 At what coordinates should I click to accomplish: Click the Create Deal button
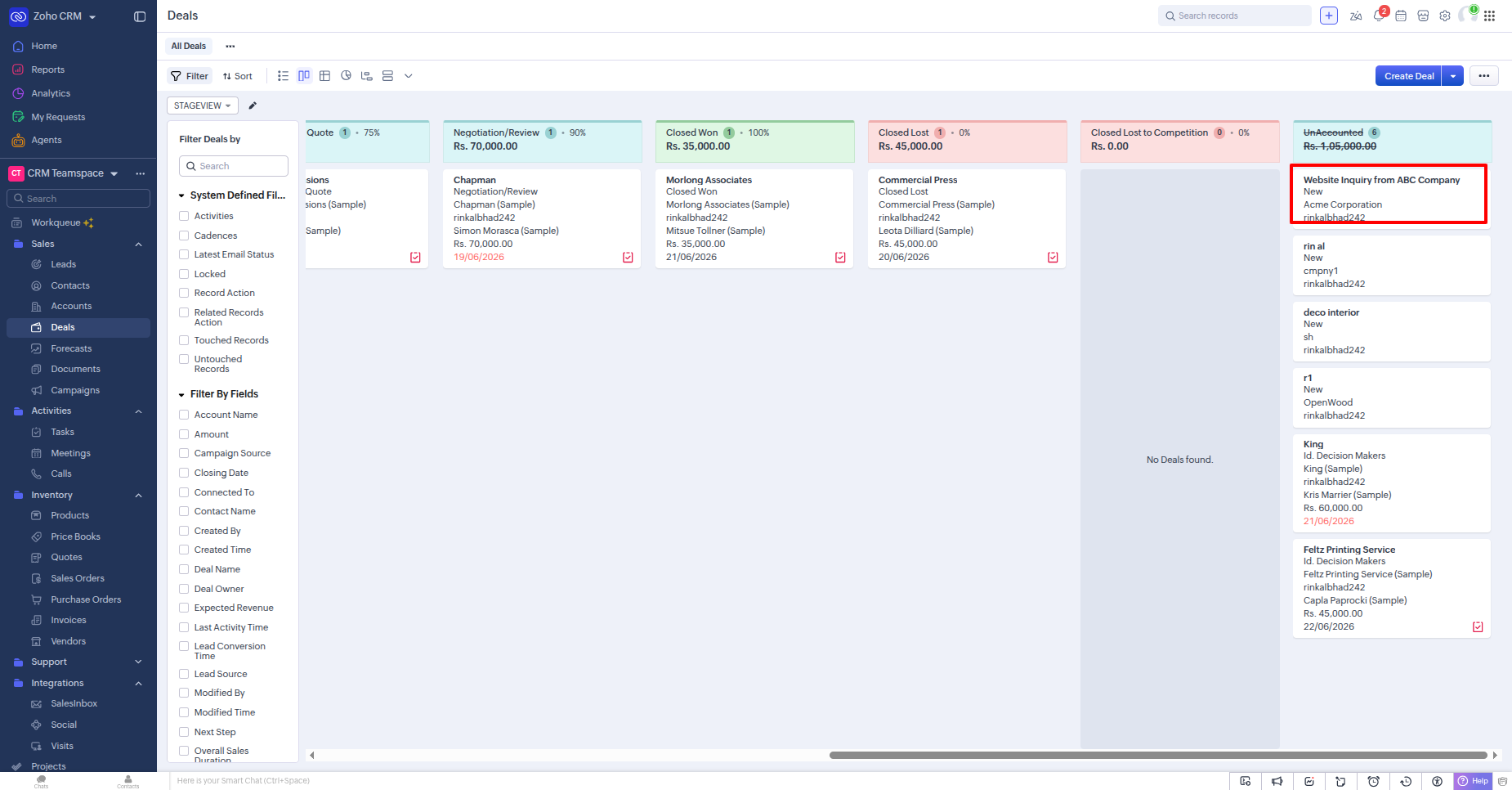[1409, 76]
